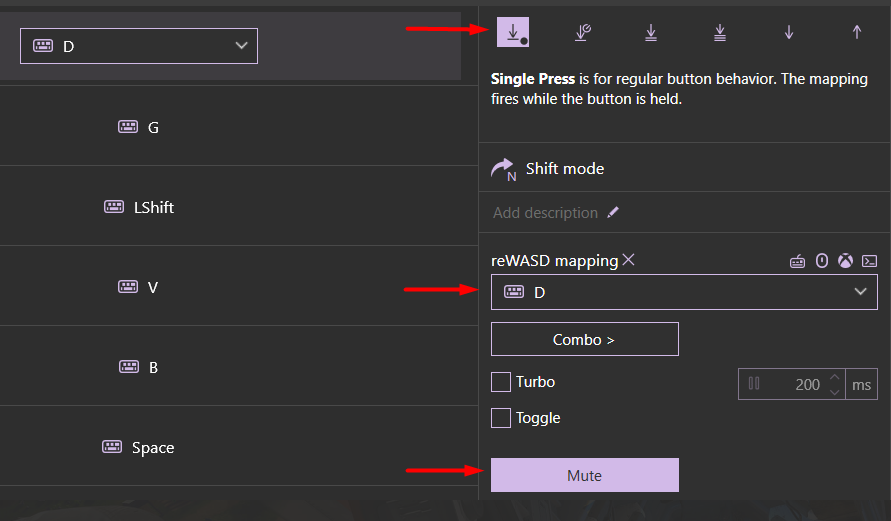The height and width of the screenshot is (521, 891).
Task: Click the pencil icon beside Add description
Action: click(x=613, y=212)
